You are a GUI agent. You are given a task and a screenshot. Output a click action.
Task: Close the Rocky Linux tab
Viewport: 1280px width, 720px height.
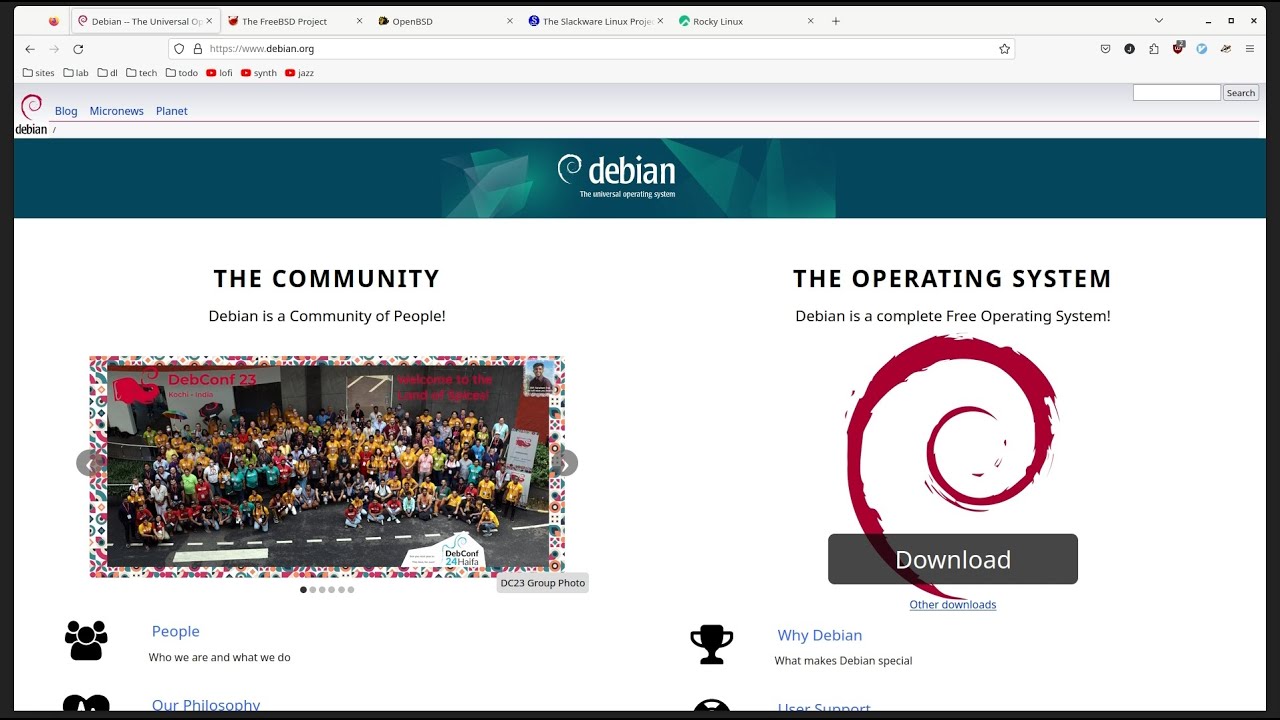811,21
